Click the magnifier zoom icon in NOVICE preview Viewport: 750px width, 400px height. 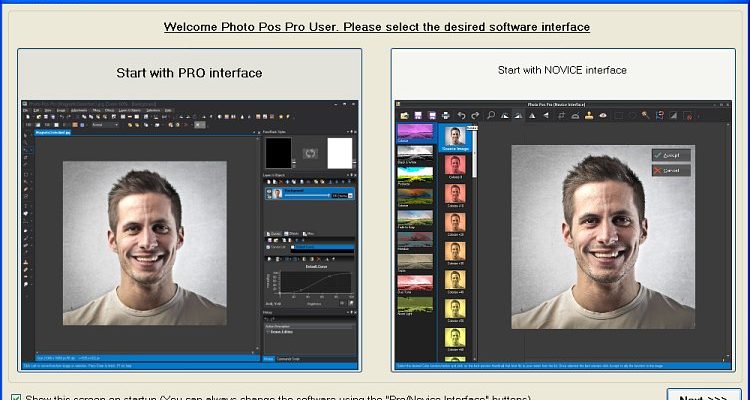[491, 115]
